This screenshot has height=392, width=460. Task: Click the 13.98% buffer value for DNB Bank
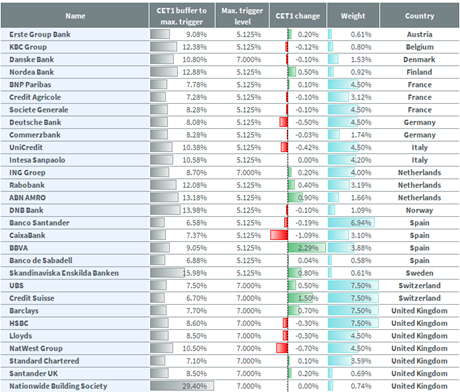pyautogui.click(x=194, y=210)
